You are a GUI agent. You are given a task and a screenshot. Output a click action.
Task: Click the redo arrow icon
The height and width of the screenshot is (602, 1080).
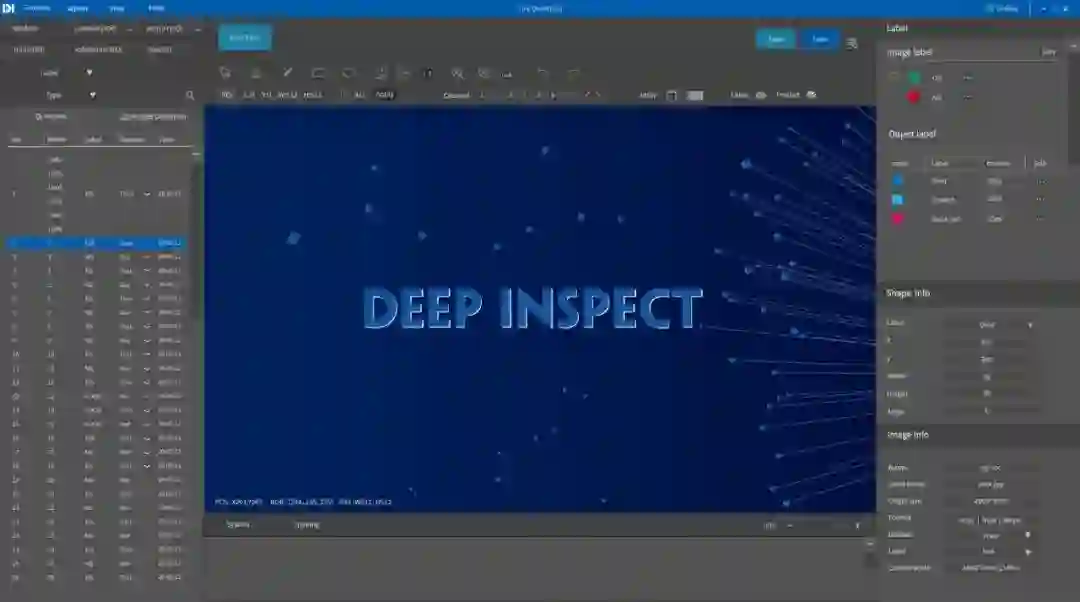click(573, 73)
